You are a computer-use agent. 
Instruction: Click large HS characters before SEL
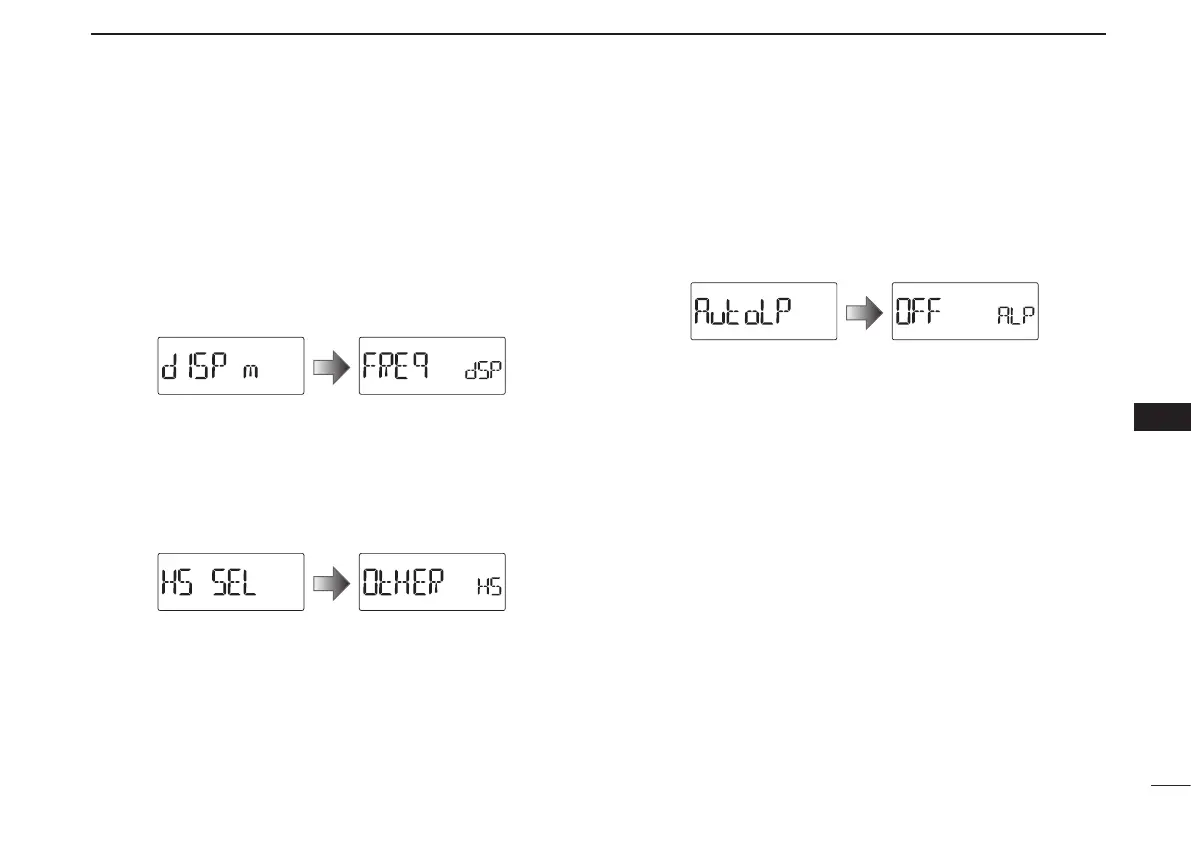177,582
